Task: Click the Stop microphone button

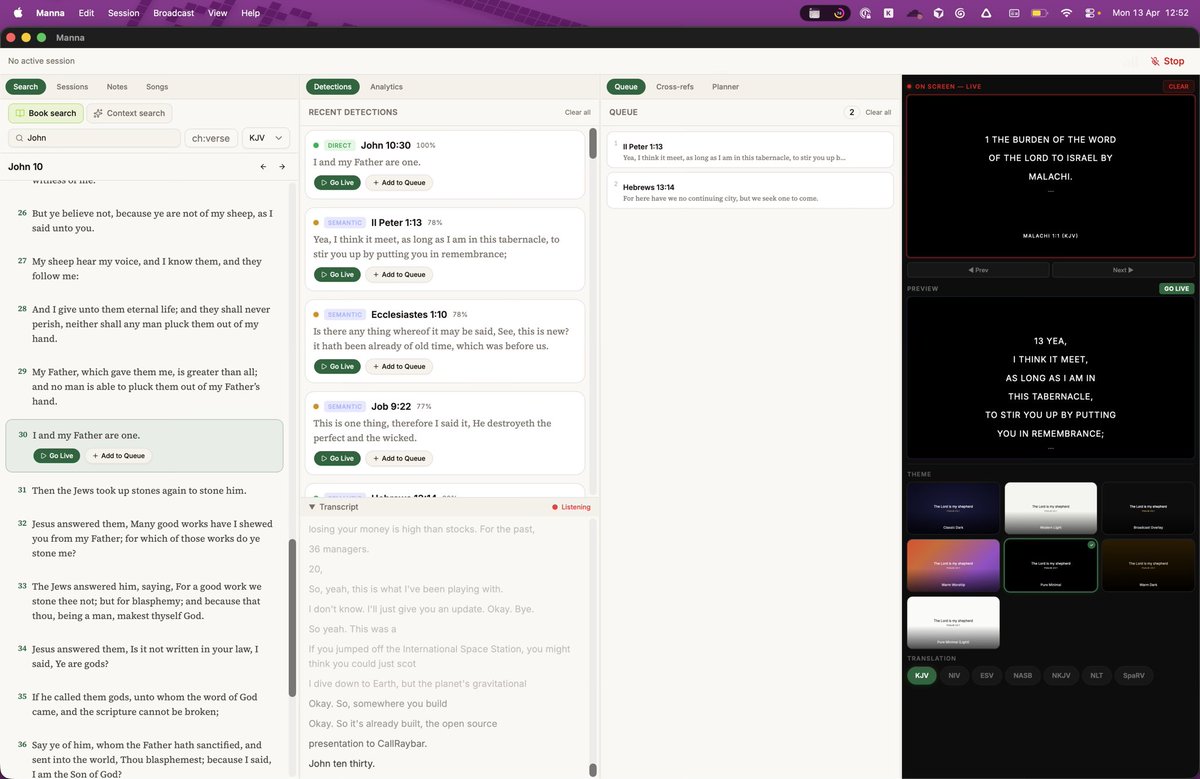Action: pyautogui.click(x=1167, y=61)
